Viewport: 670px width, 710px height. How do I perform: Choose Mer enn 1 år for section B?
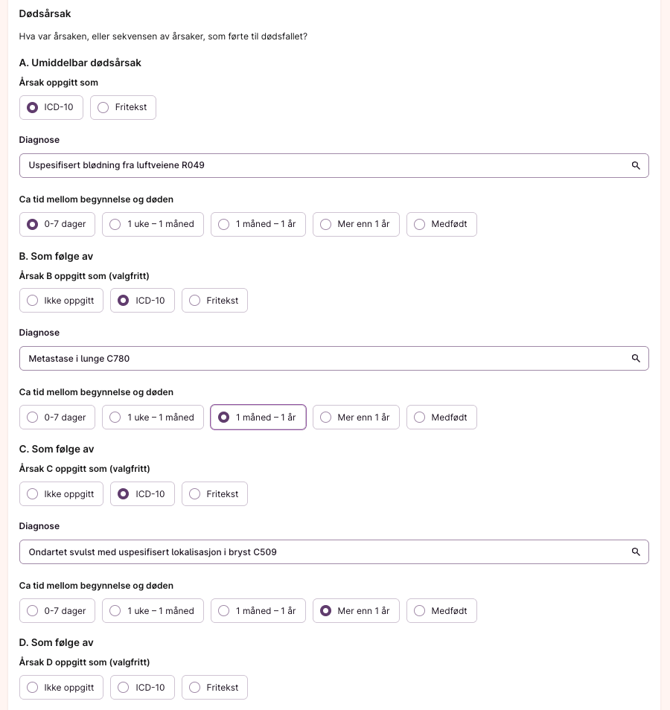(x=356, y=418)
